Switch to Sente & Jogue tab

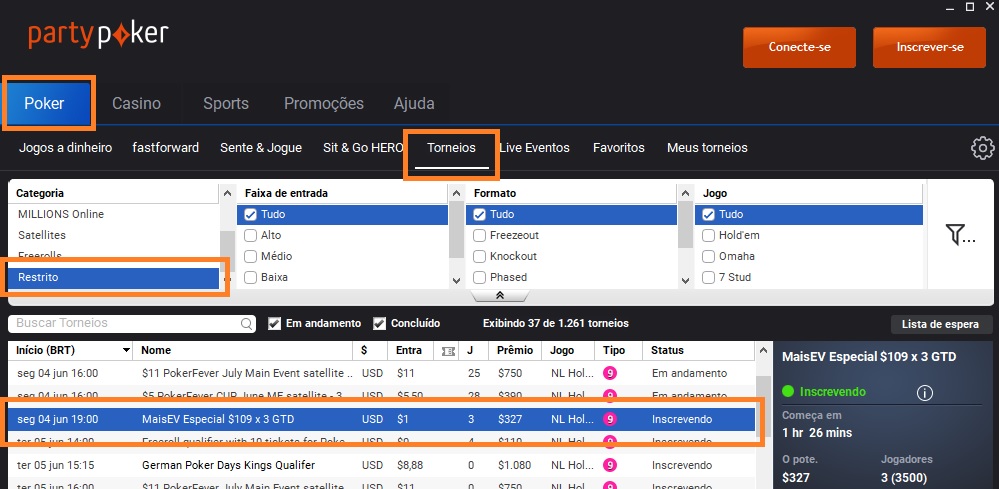pyautogui.click(x=261, y=148)
